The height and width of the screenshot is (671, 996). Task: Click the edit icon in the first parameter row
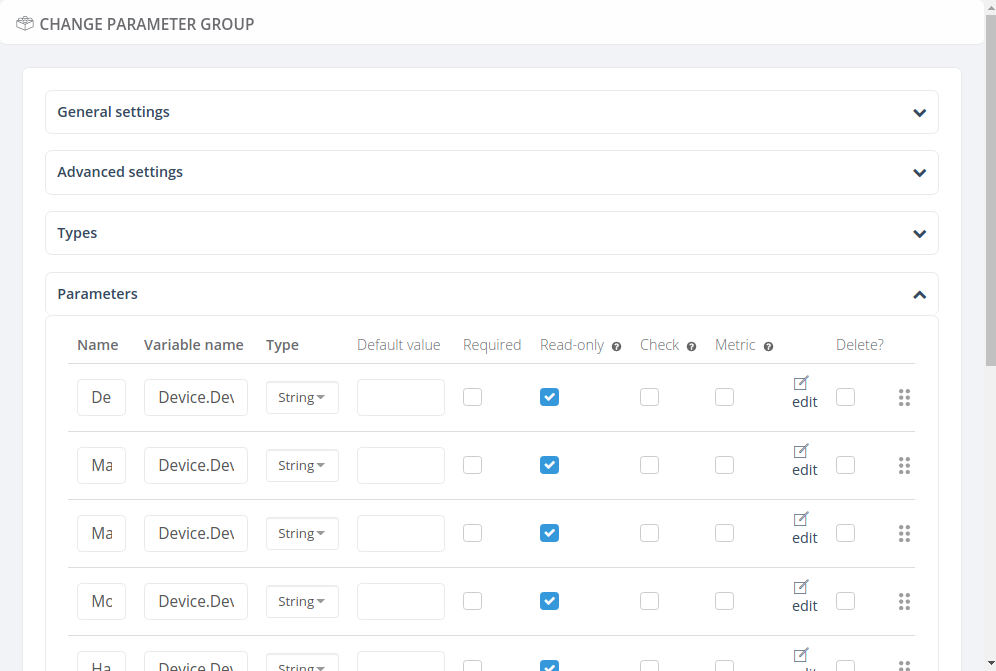pos(802,384)
